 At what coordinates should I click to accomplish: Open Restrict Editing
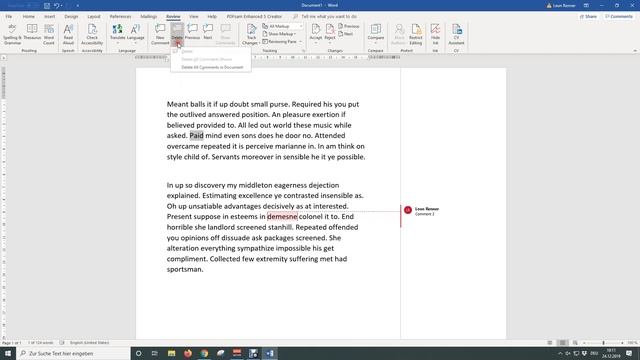tap(416, 34)
